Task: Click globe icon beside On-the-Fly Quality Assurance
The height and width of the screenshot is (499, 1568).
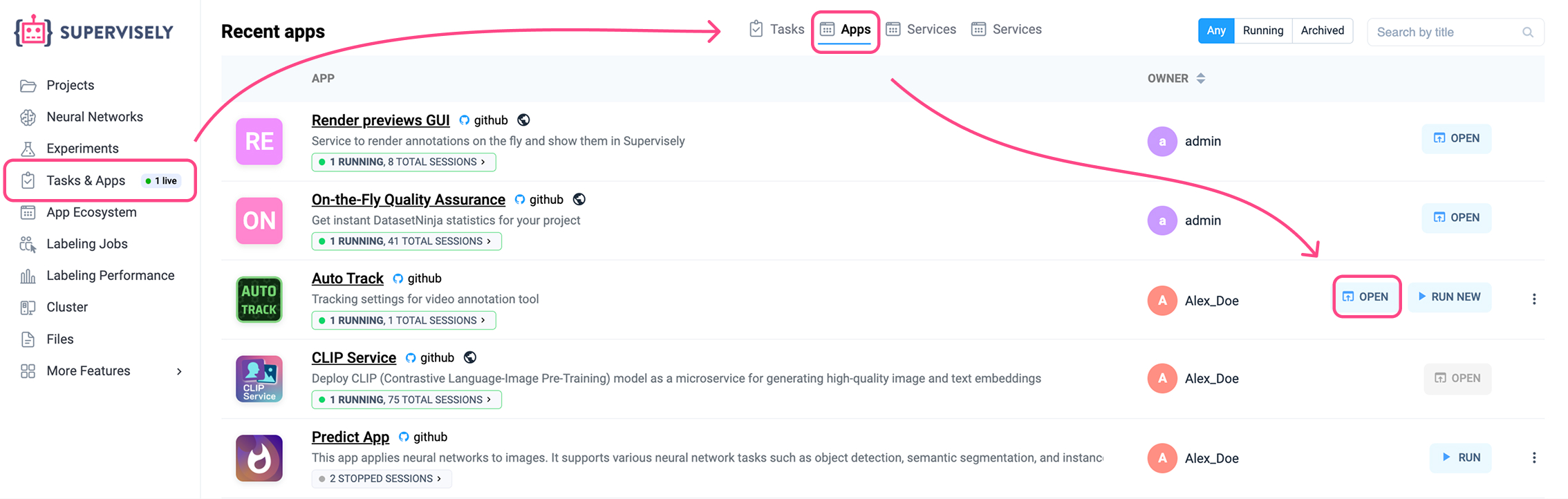Action: pyautogui.click(x=579, y=200)
